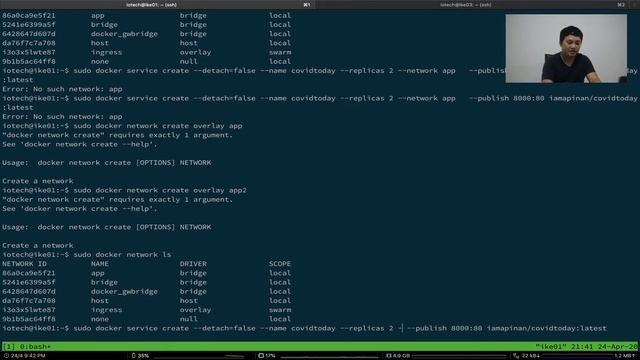Click the "NETWORK ID" column header text

click(x=24, y=264)
